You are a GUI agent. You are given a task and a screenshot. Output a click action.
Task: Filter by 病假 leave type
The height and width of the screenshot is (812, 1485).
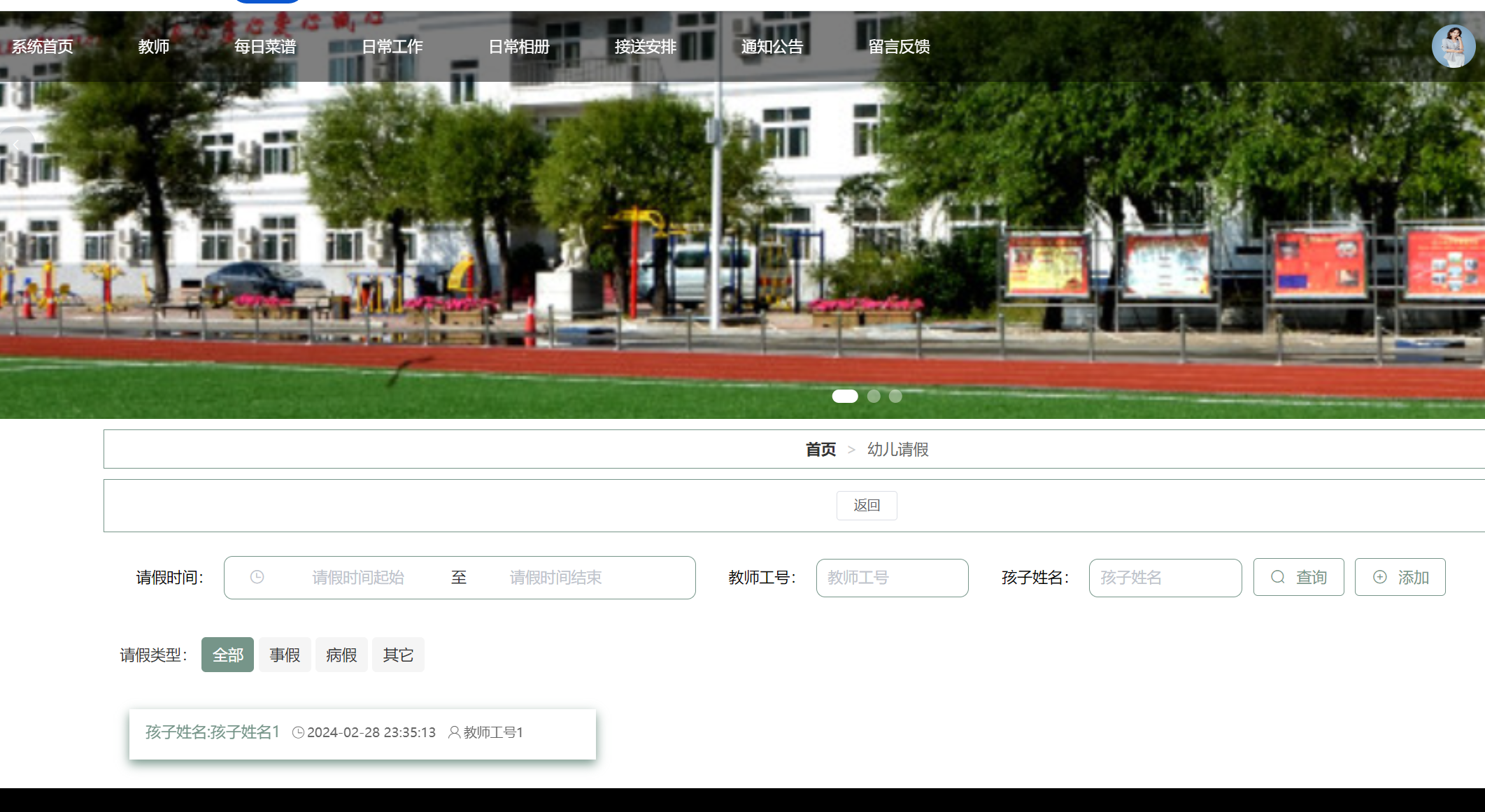pos(341,655)
